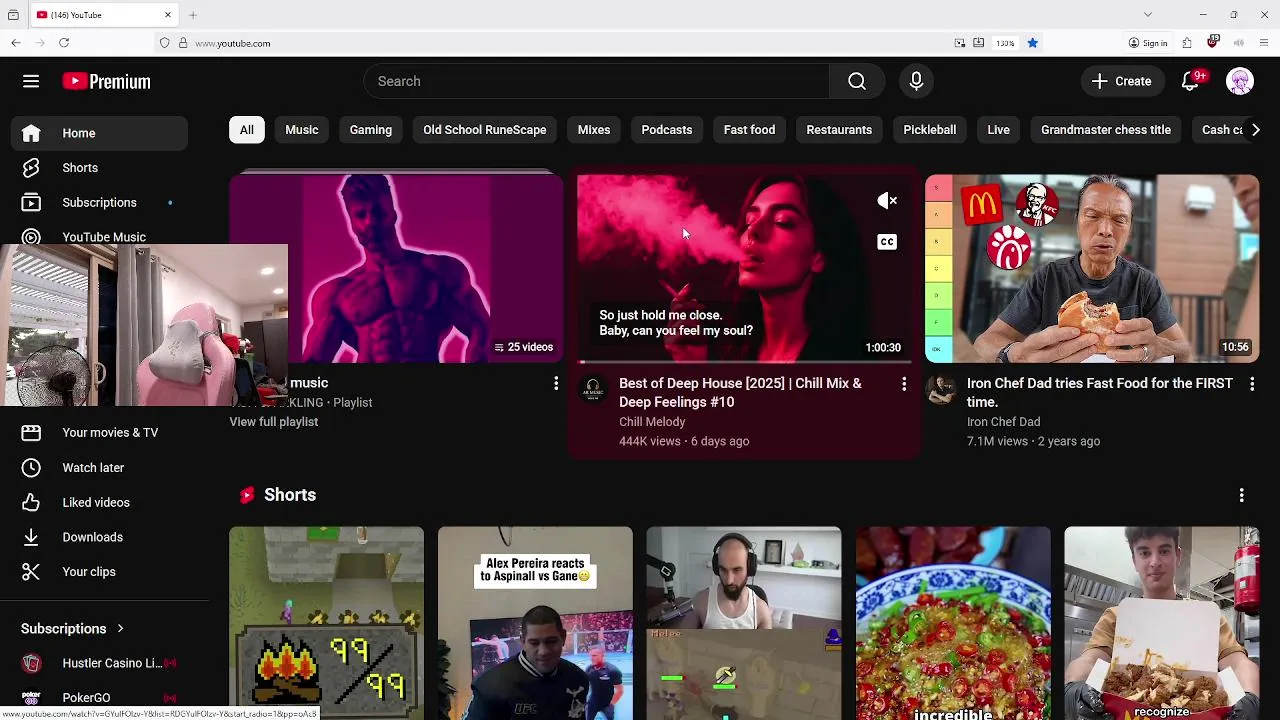Click the View full playlist link
The height and width of the screenshot is (720, 1280).
(273, 422)
